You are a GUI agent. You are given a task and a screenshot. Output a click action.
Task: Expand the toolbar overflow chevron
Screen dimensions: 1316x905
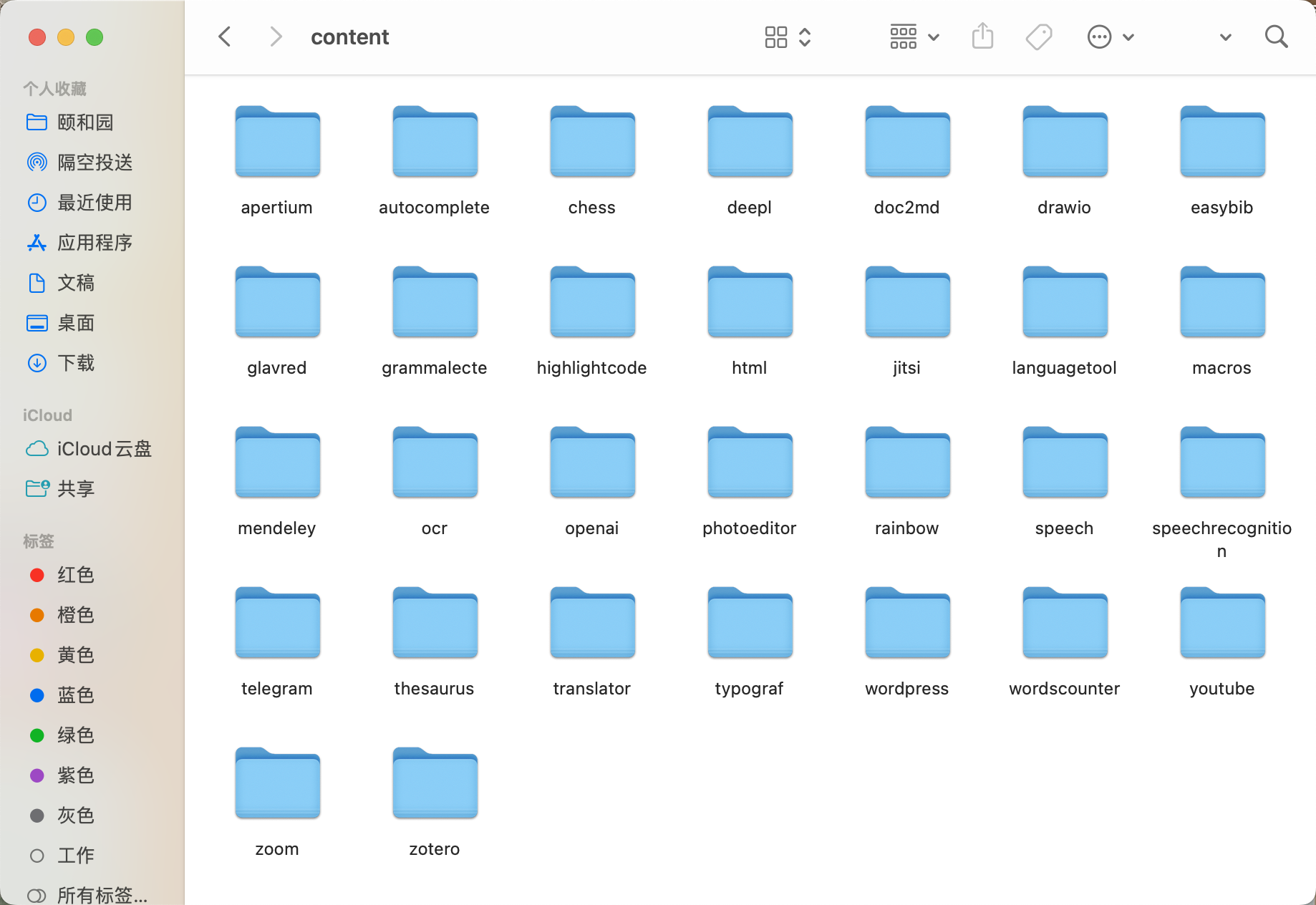click(1225, 37)
